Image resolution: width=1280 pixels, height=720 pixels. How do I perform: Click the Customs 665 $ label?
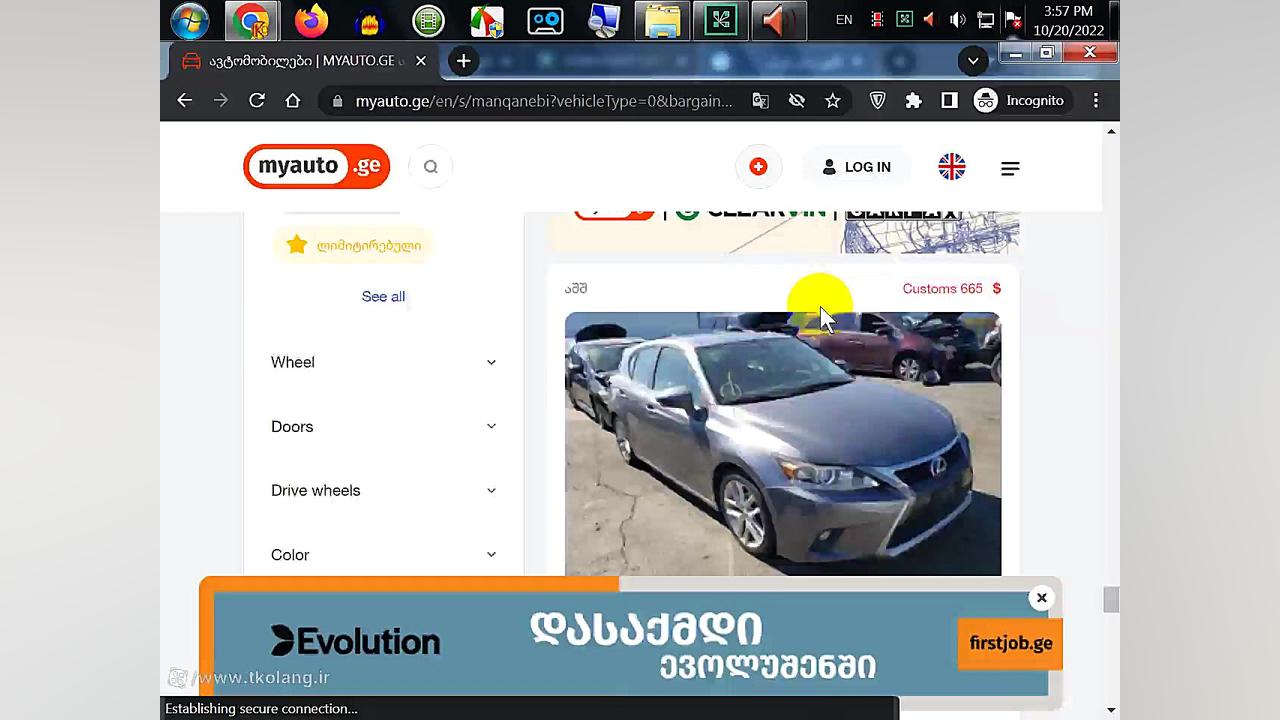(x=951, y=288)
